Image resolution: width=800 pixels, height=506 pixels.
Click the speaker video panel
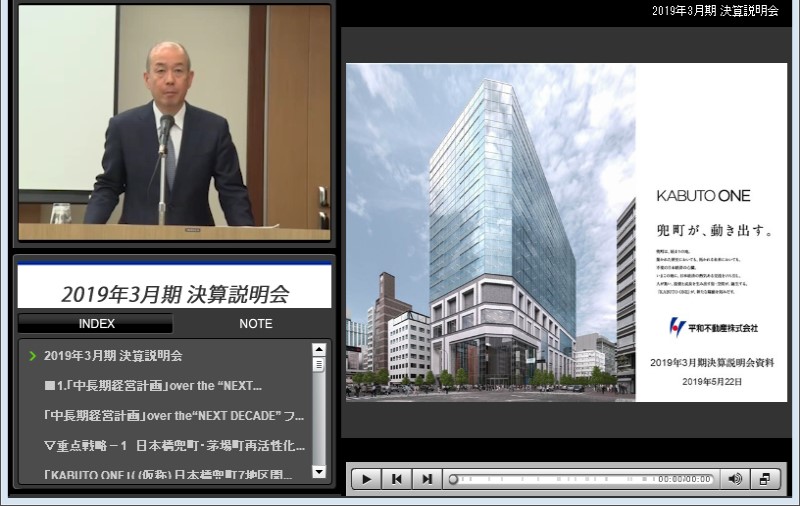[174, 122]
